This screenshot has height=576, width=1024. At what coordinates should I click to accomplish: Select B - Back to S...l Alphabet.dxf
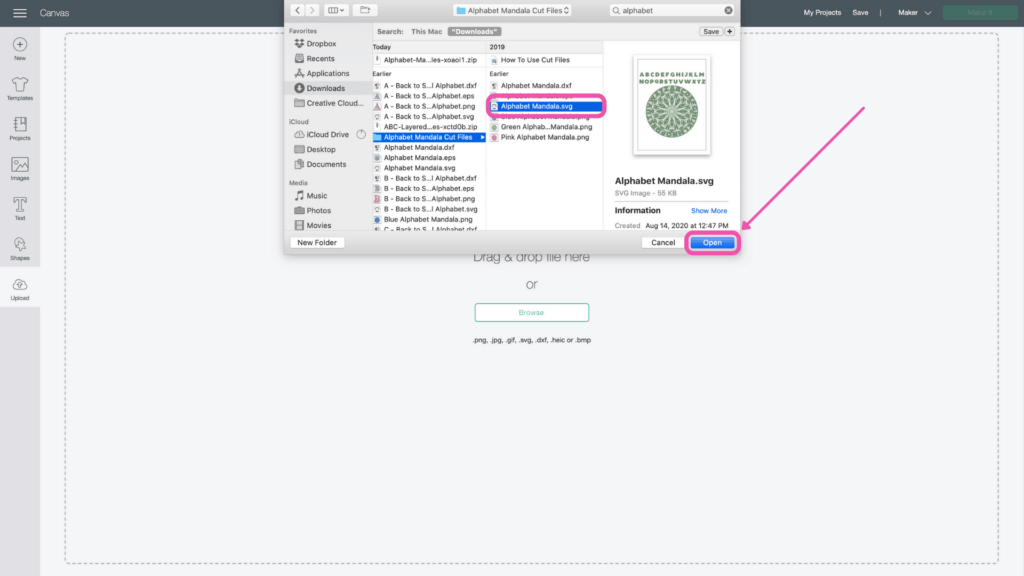[x=429, y=178]
